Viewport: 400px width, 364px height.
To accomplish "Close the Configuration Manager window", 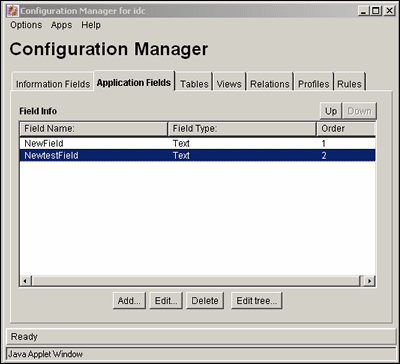I will pyautogui.click(x=389, y=11).
